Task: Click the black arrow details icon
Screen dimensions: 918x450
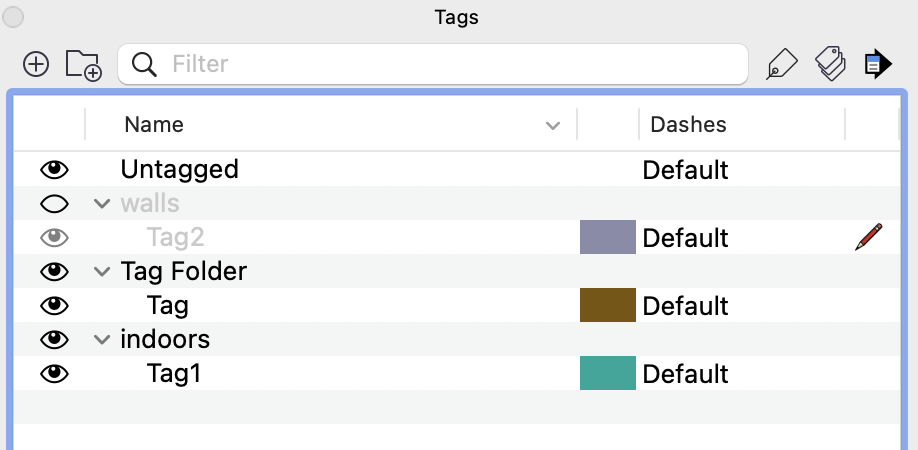Action: tap(878, 65)
